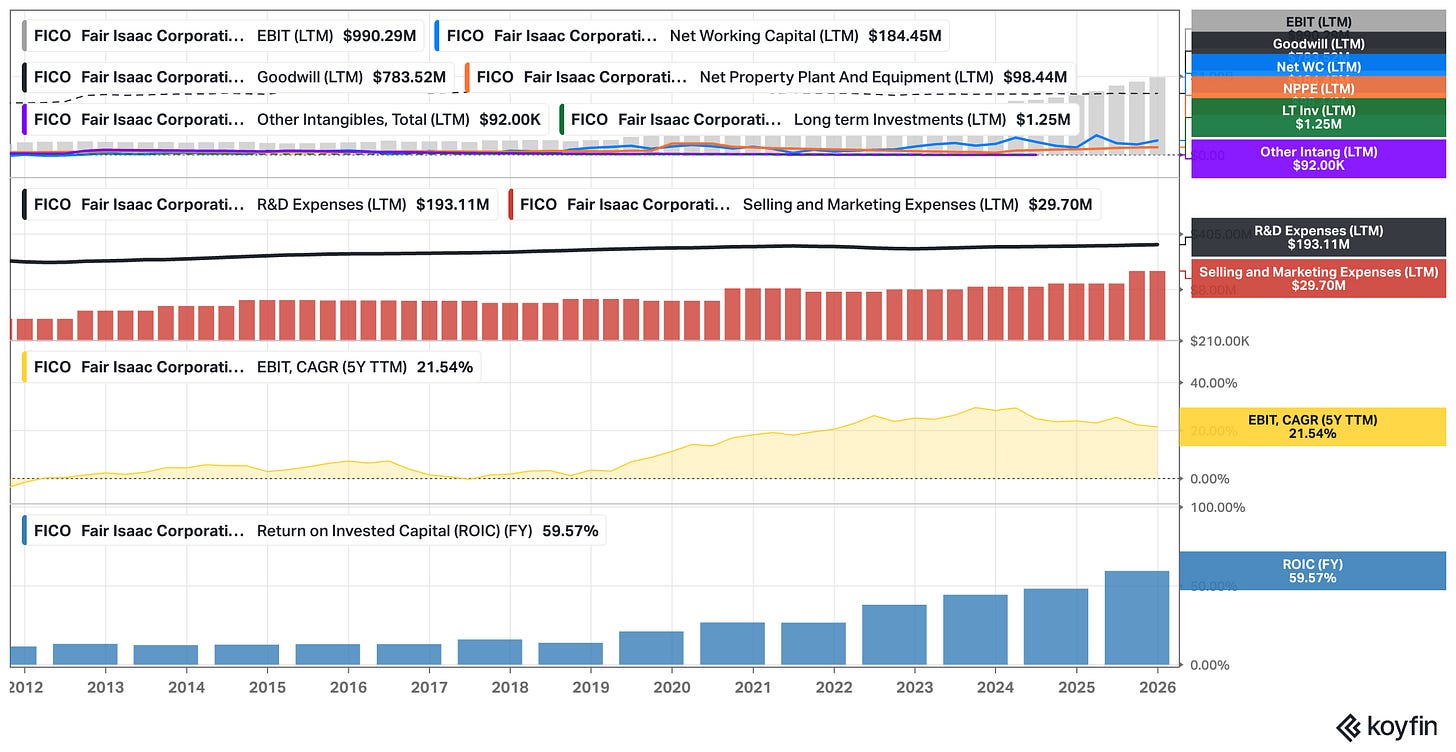Click the tallest ROIC bar at the far right
Viewport: 1456px width, 752px height.
[x=1137, y=618]
